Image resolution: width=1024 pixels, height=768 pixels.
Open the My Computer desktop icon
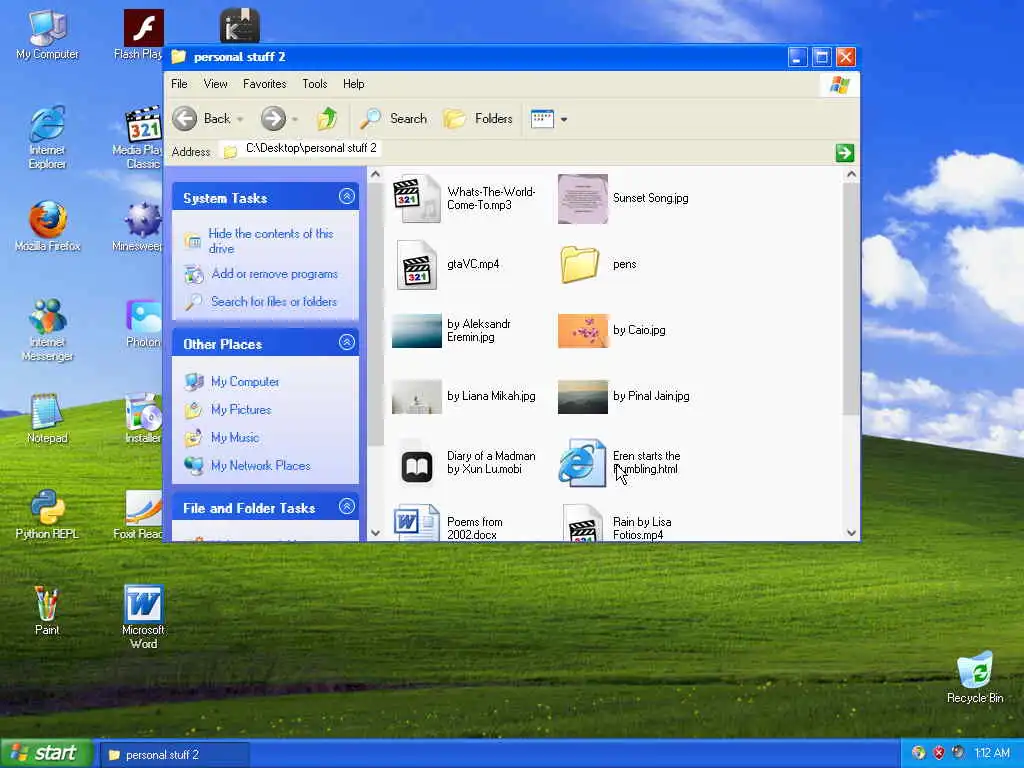click(x=48, y=35)
